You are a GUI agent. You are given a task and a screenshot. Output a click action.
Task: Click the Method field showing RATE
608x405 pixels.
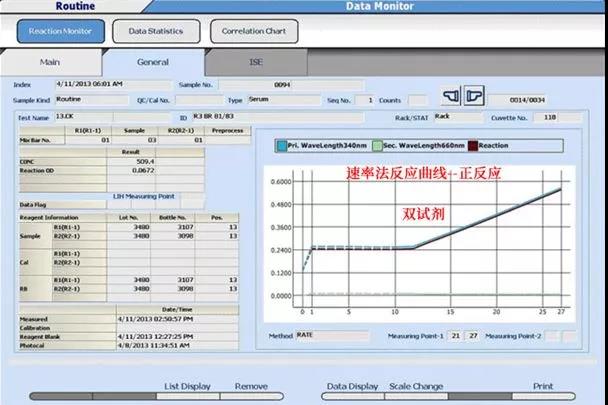pyautogui.click(x=332, y=335)
